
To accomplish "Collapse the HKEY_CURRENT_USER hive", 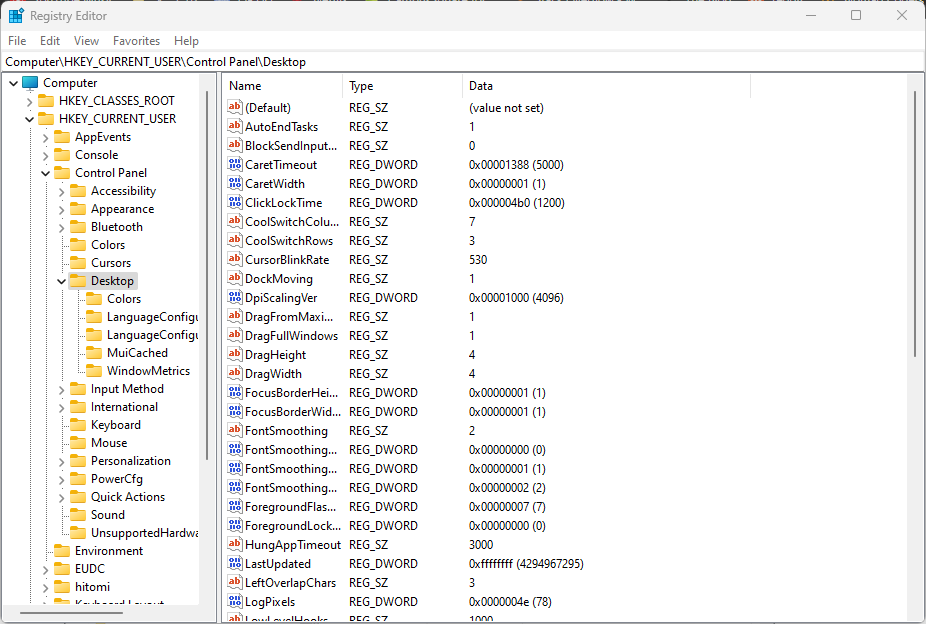I will (x=30, y=119).
